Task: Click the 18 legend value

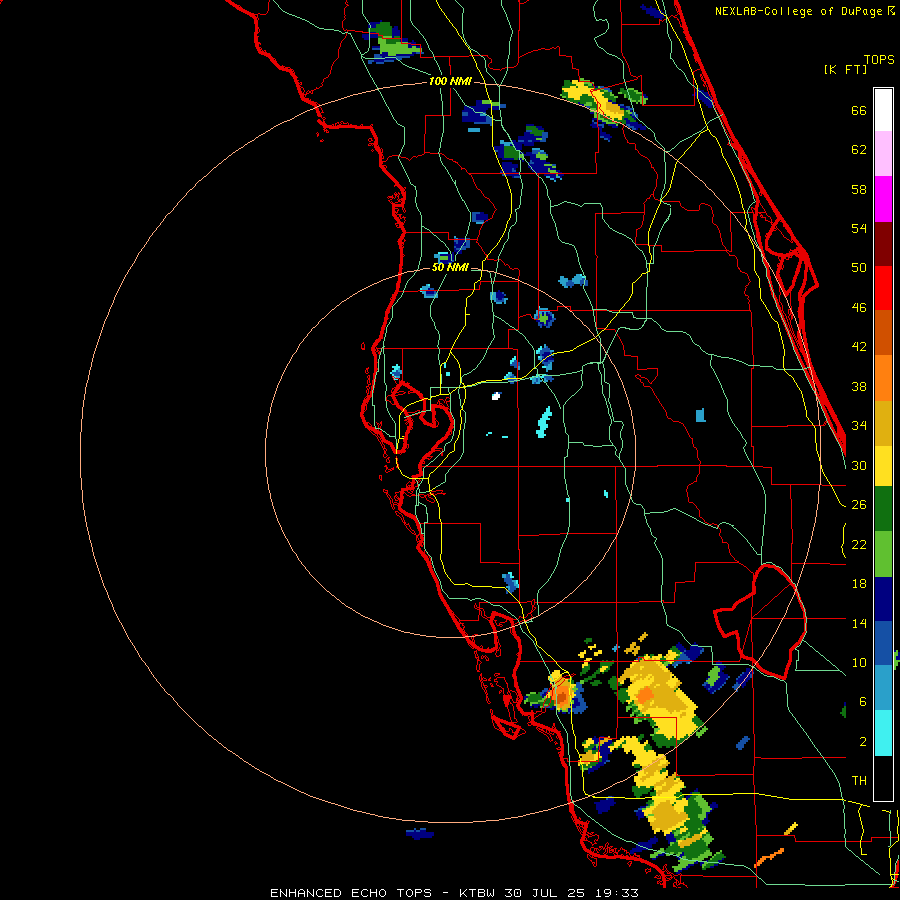Action: (x=859, y=584)
